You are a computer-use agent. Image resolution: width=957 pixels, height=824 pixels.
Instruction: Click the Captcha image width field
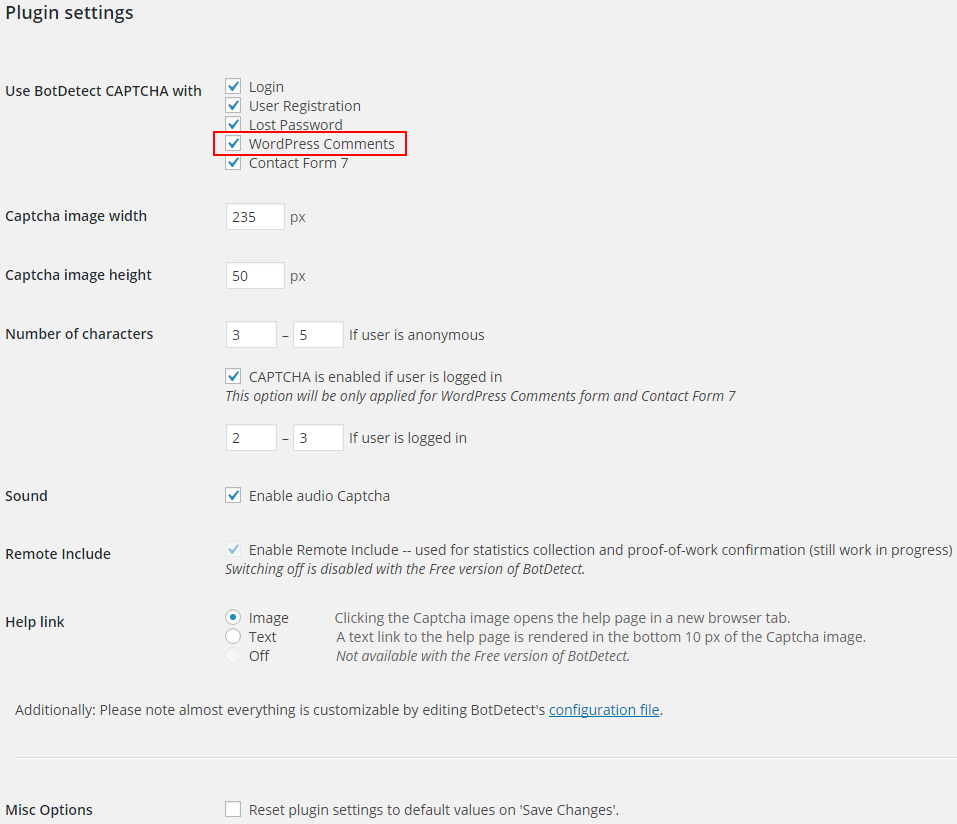(x=255, y=216)
